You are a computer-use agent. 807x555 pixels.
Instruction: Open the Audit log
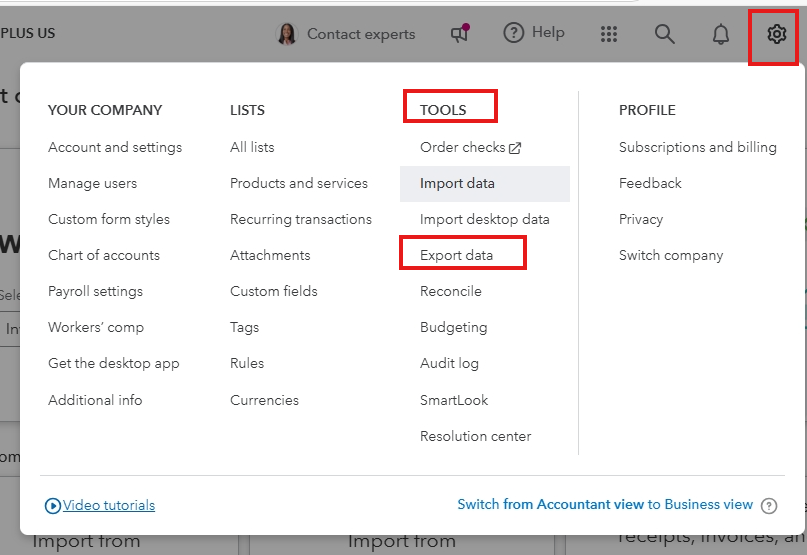tap(449, 363)
